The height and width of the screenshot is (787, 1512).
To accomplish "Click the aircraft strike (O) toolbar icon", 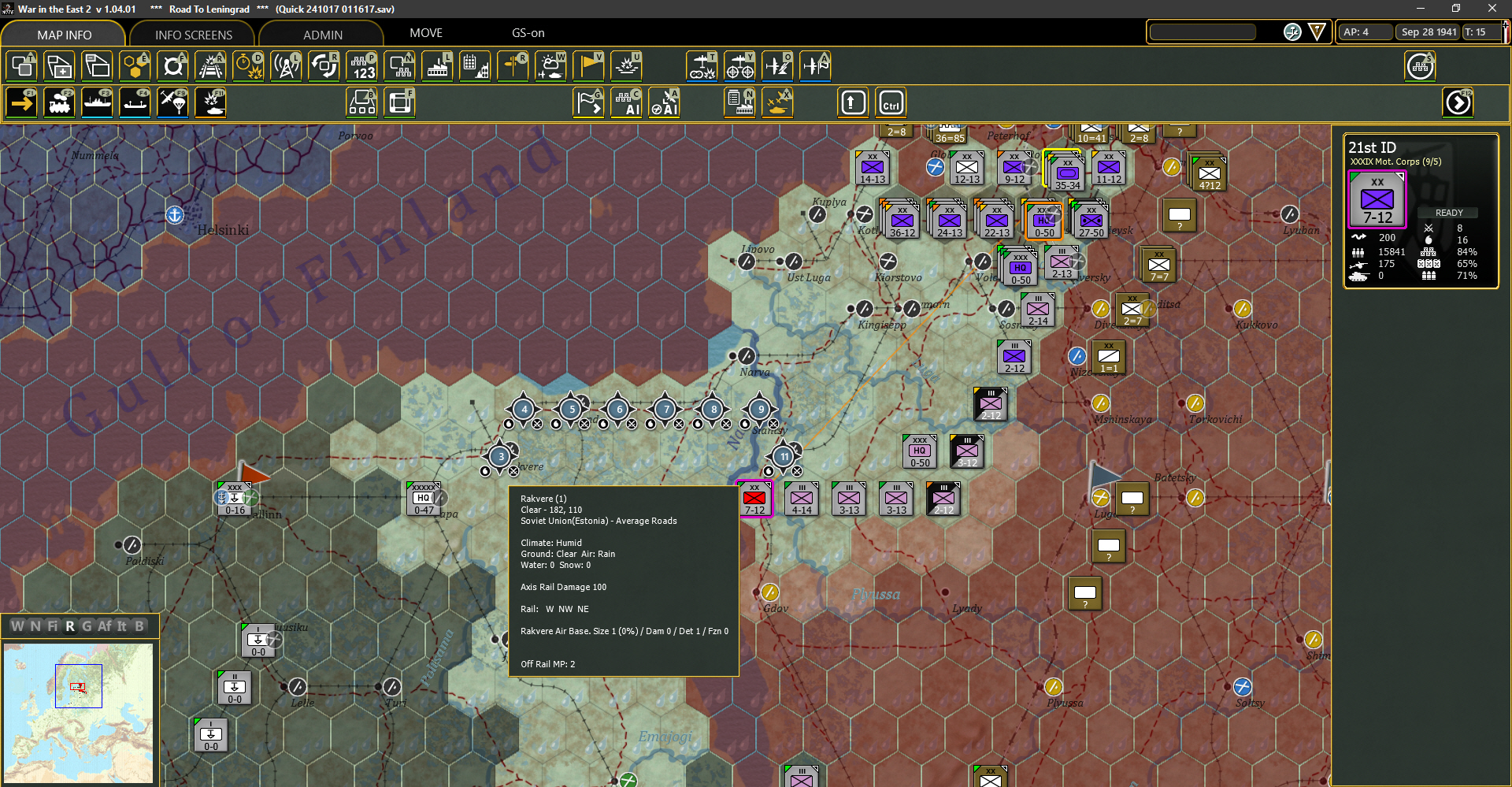I will (777, 66).
